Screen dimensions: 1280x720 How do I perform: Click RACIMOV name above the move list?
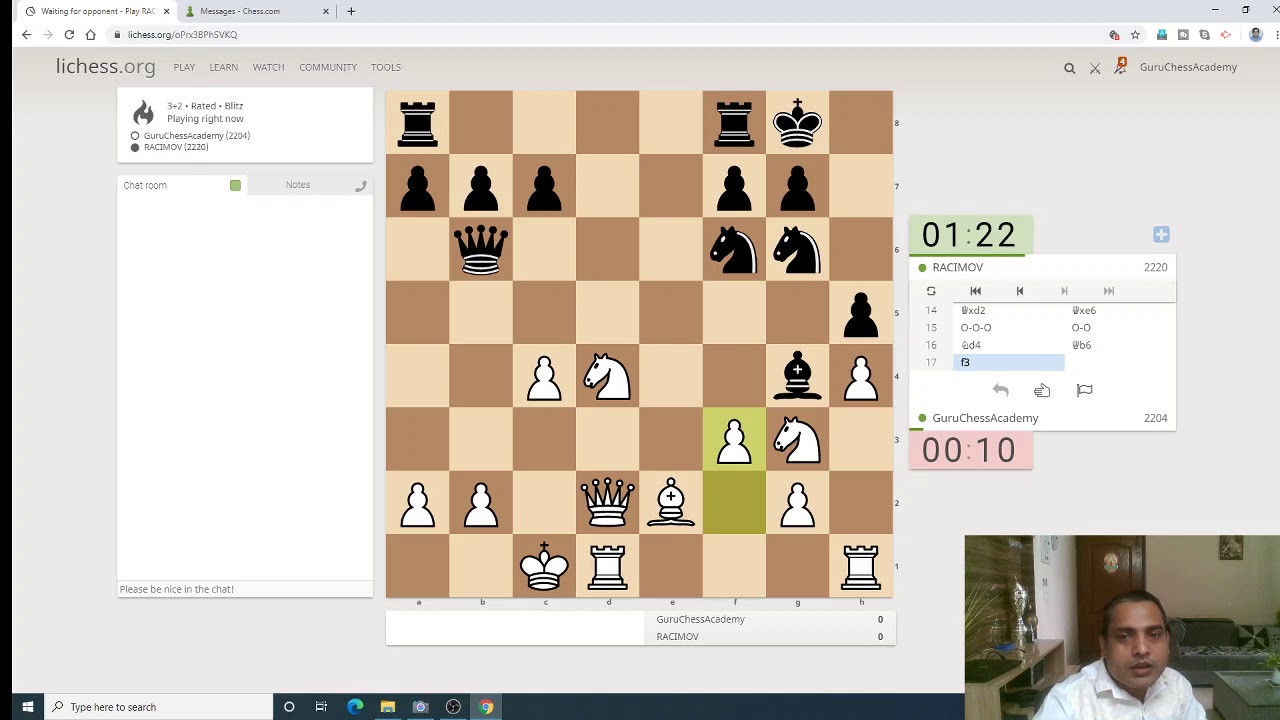(957, 267)
